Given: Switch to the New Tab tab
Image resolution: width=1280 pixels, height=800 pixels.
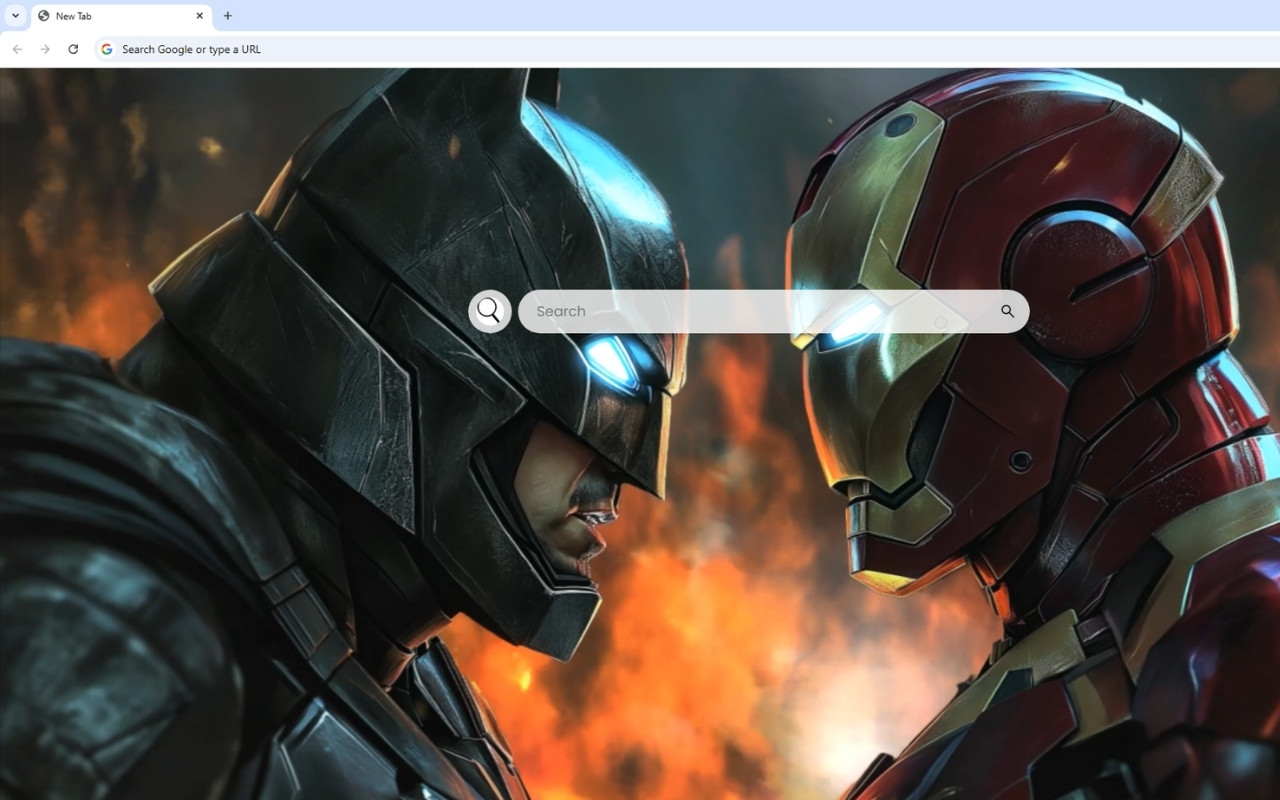Looking at the screenshot, I should pos(110,16).
